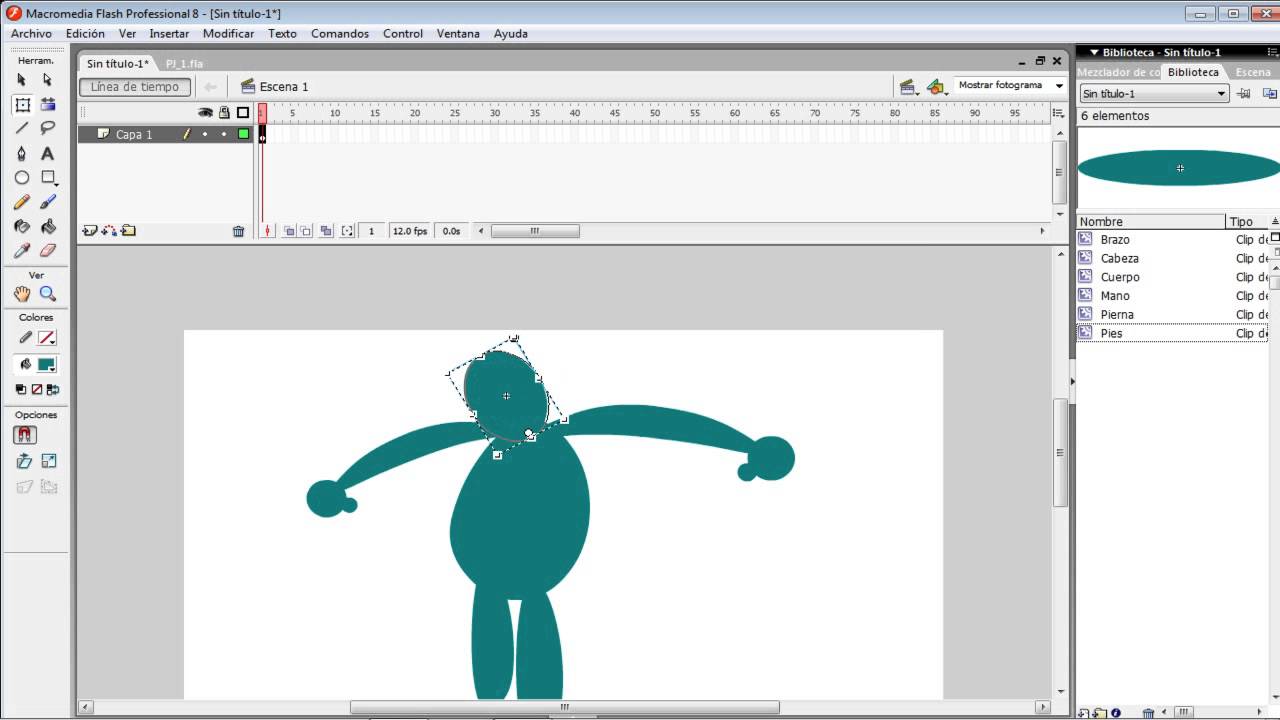Switch to Mezclador de colores tab
Viewport: 1280px width, 720px height.
tap(1118, 72)
